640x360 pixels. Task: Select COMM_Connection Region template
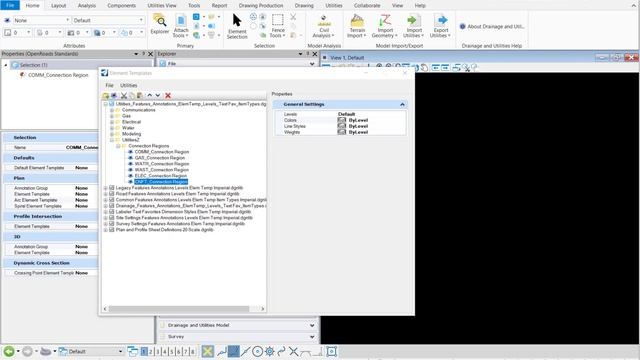[162, 152]
